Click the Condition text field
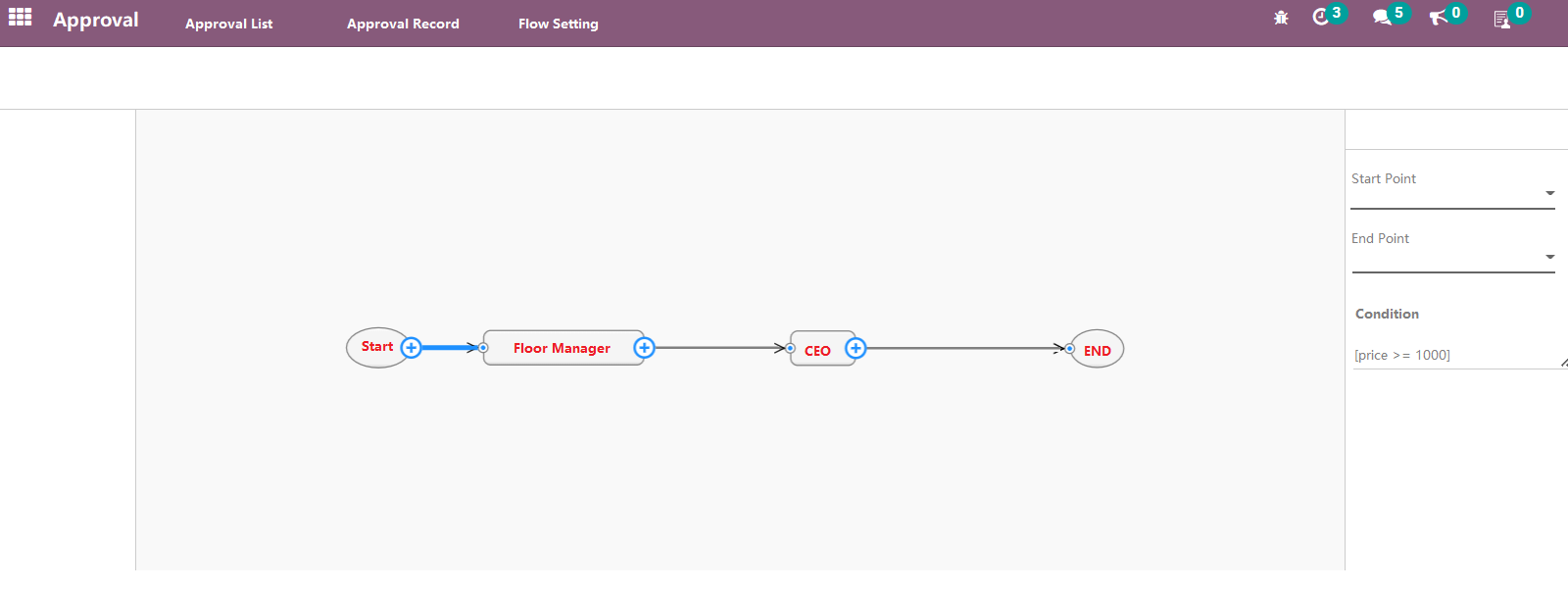 click(x=1455, y=355)
